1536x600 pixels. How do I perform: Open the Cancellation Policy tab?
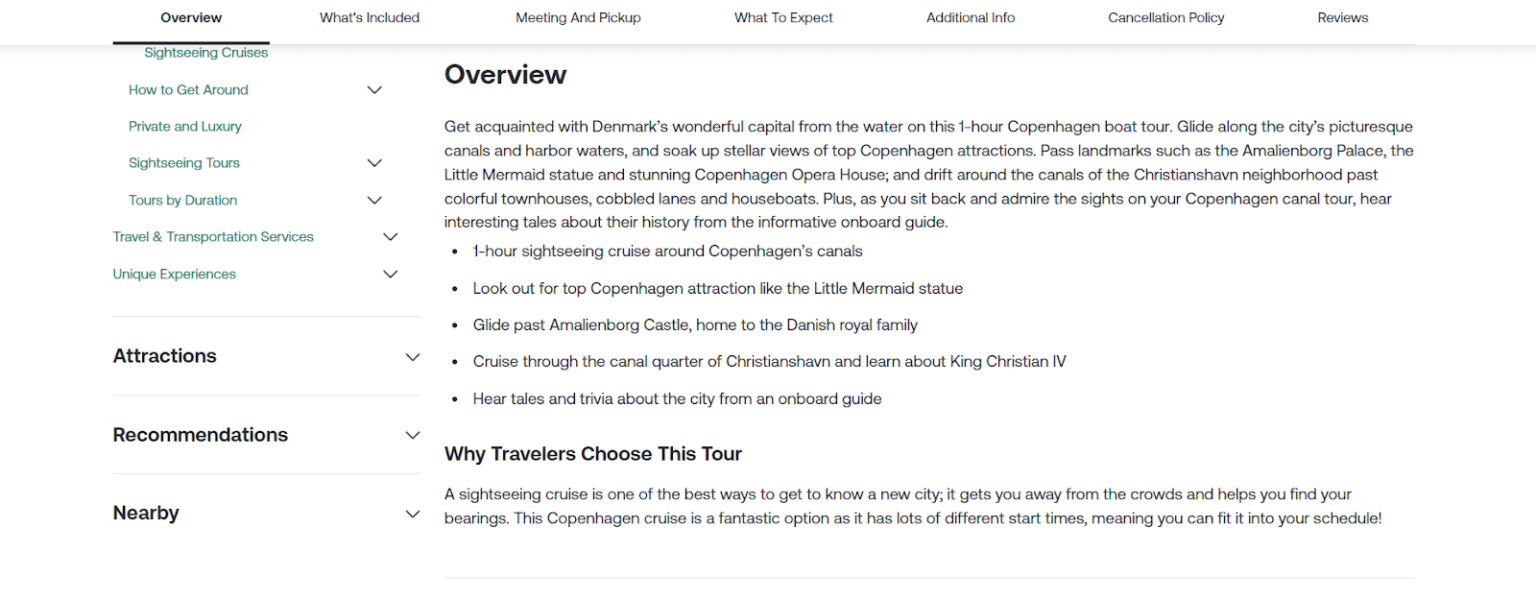[1166, 17]
